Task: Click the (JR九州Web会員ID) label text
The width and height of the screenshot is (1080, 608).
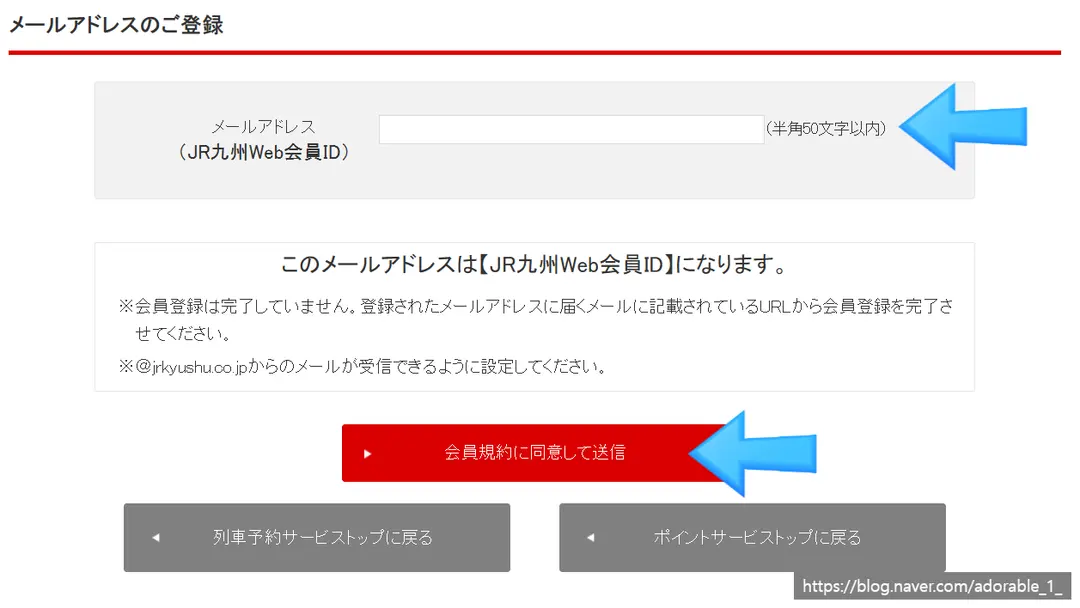Action: tap(263, 152)
